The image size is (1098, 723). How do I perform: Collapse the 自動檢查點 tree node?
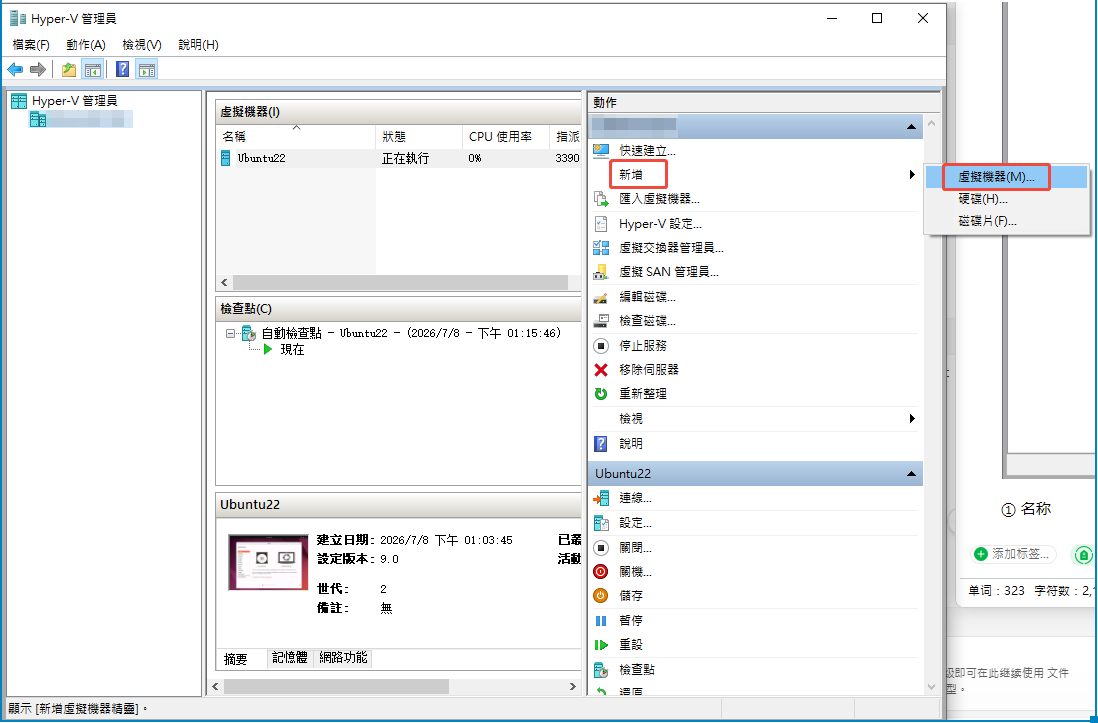tap(230, 333)
